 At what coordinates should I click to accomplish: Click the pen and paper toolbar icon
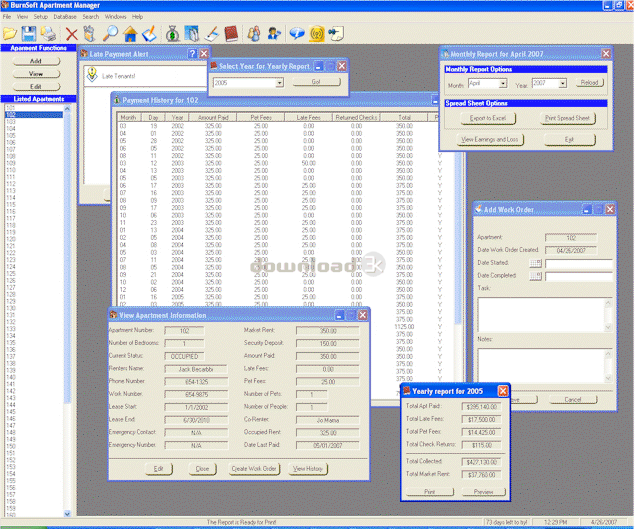[211, 34]
